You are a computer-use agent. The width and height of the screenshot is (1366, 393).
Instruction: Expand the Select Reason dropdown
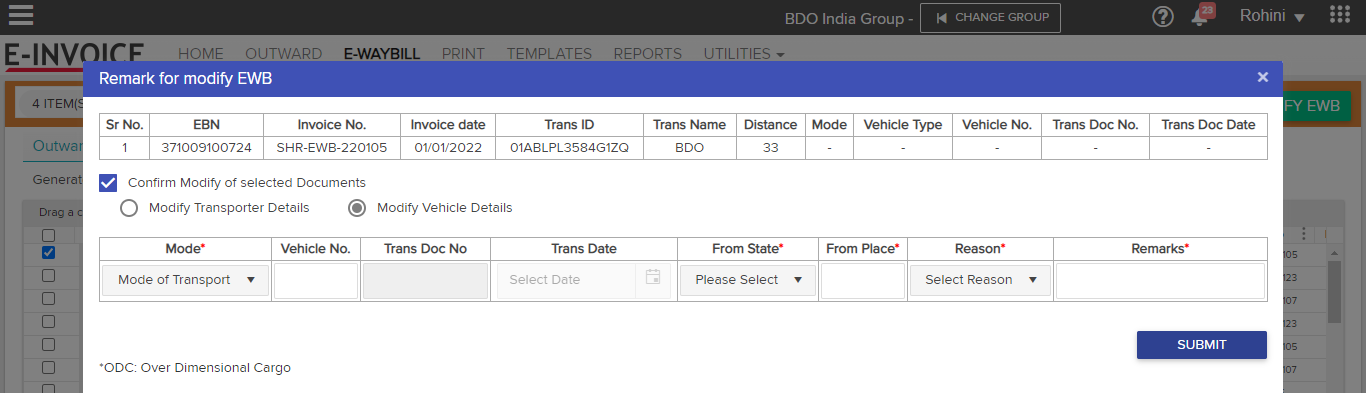tap(980, 280)
